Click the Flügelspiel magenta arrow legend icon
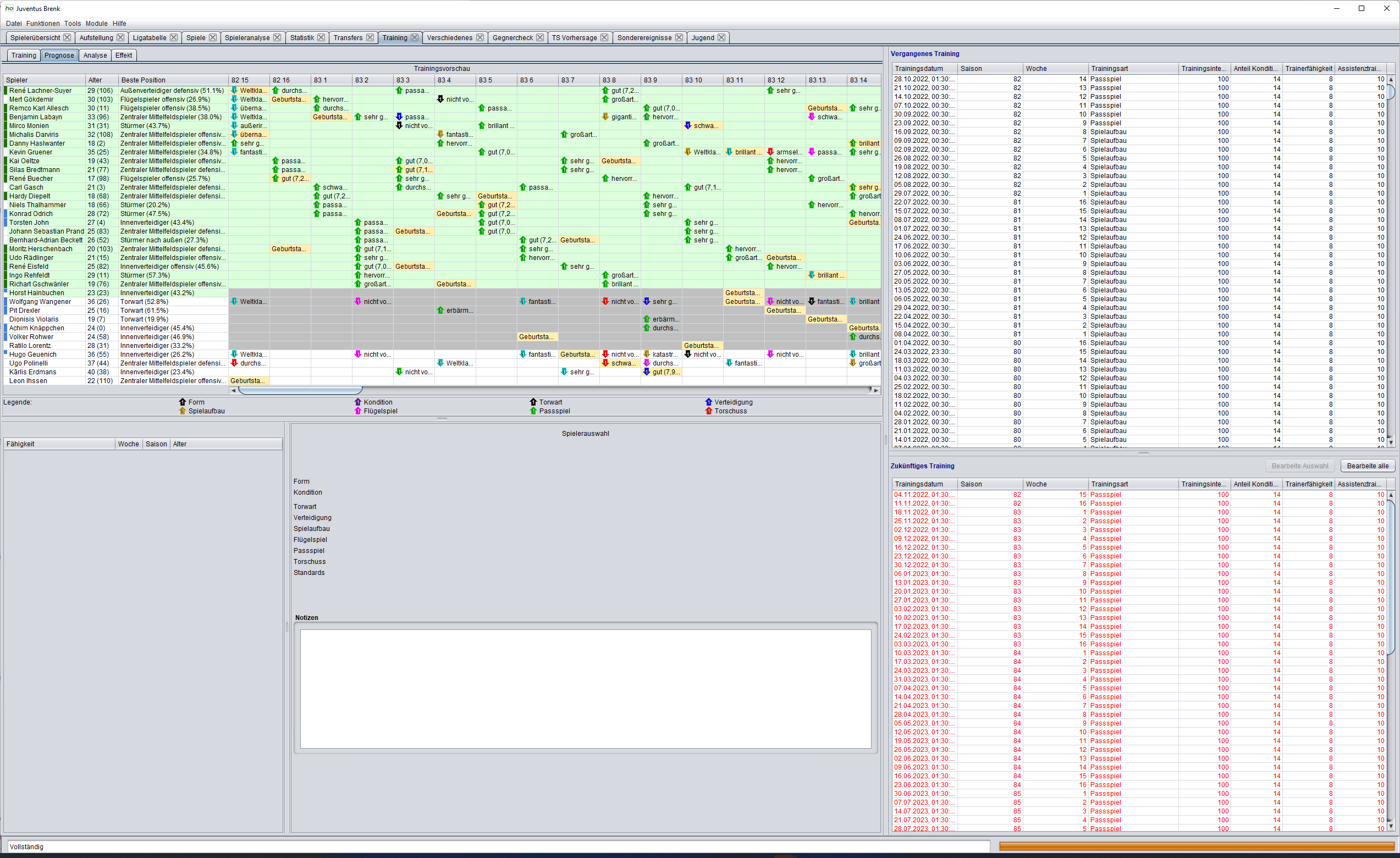This screenshot has height=858, width=1400. [358, 411]
